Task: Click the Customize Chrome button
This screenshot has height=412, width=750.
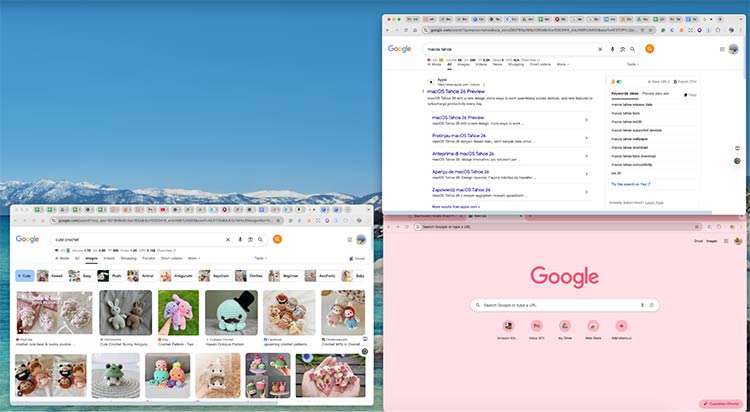Action: [720, 403]
